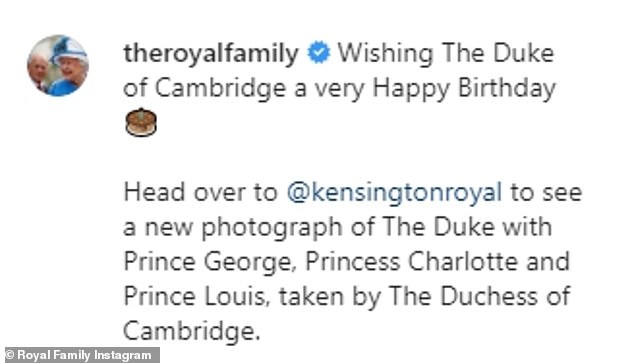Click the words 'Head over to'
The width and height of the screenshot is (634, 363).
pyautogui.click(x=201, y=192)
